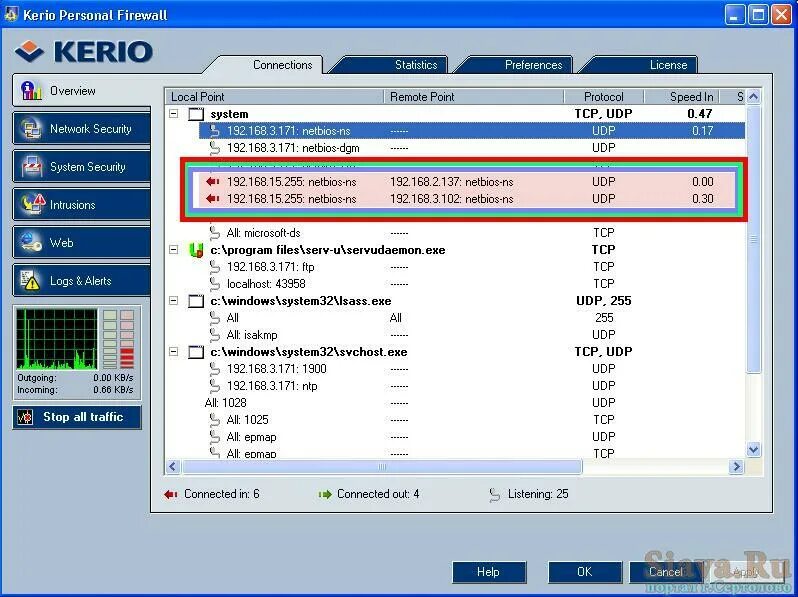Sort by Remote Point column header
The image size is (798, 597).
point(473,97)
